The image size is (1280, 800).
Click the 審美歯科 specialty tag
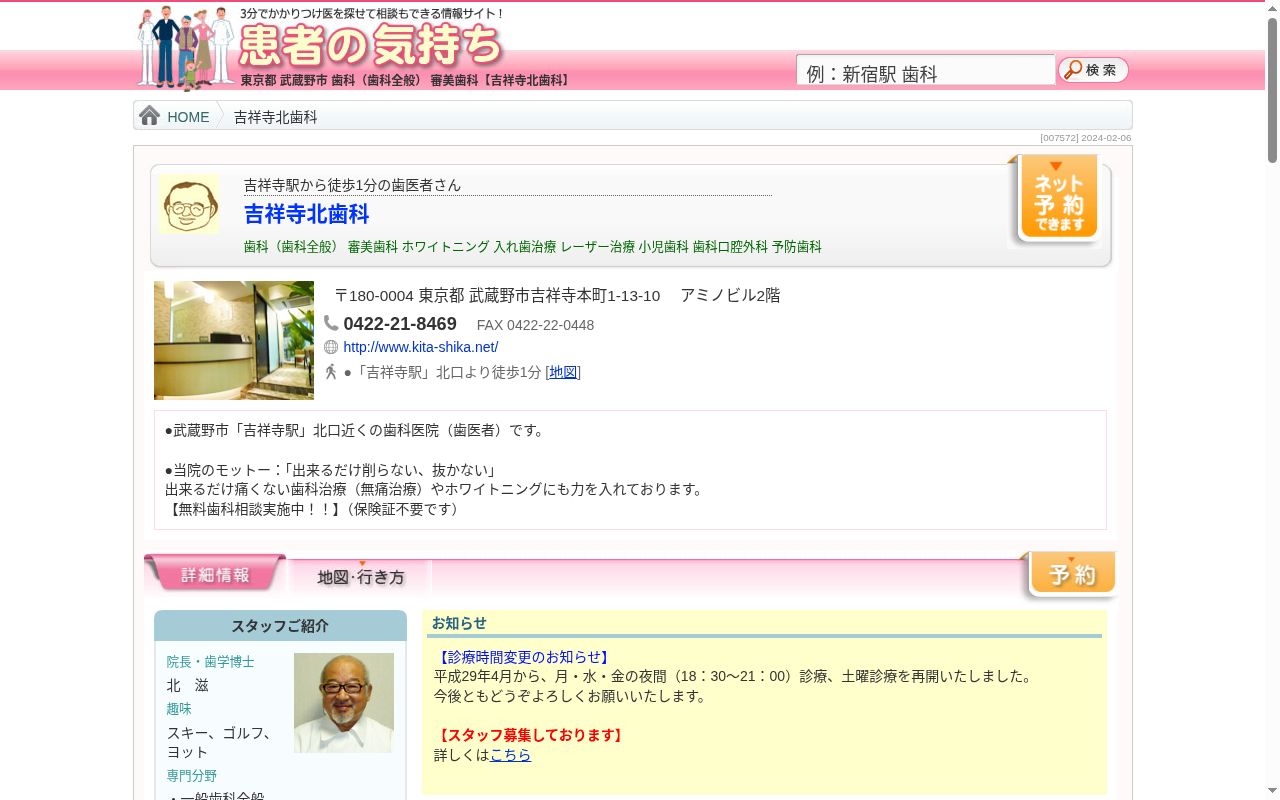coord(373,246)
